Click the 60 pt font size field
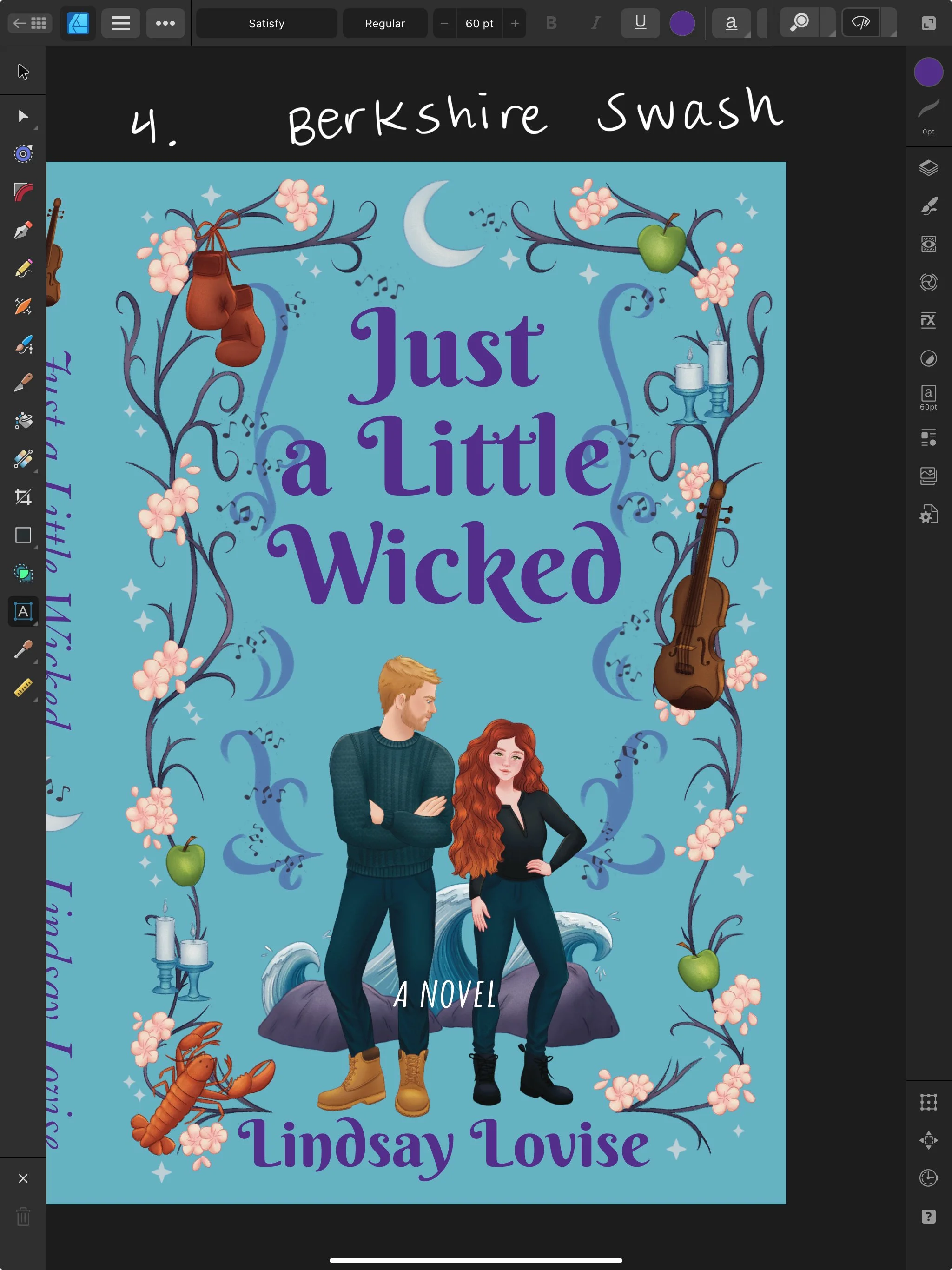 479,24
